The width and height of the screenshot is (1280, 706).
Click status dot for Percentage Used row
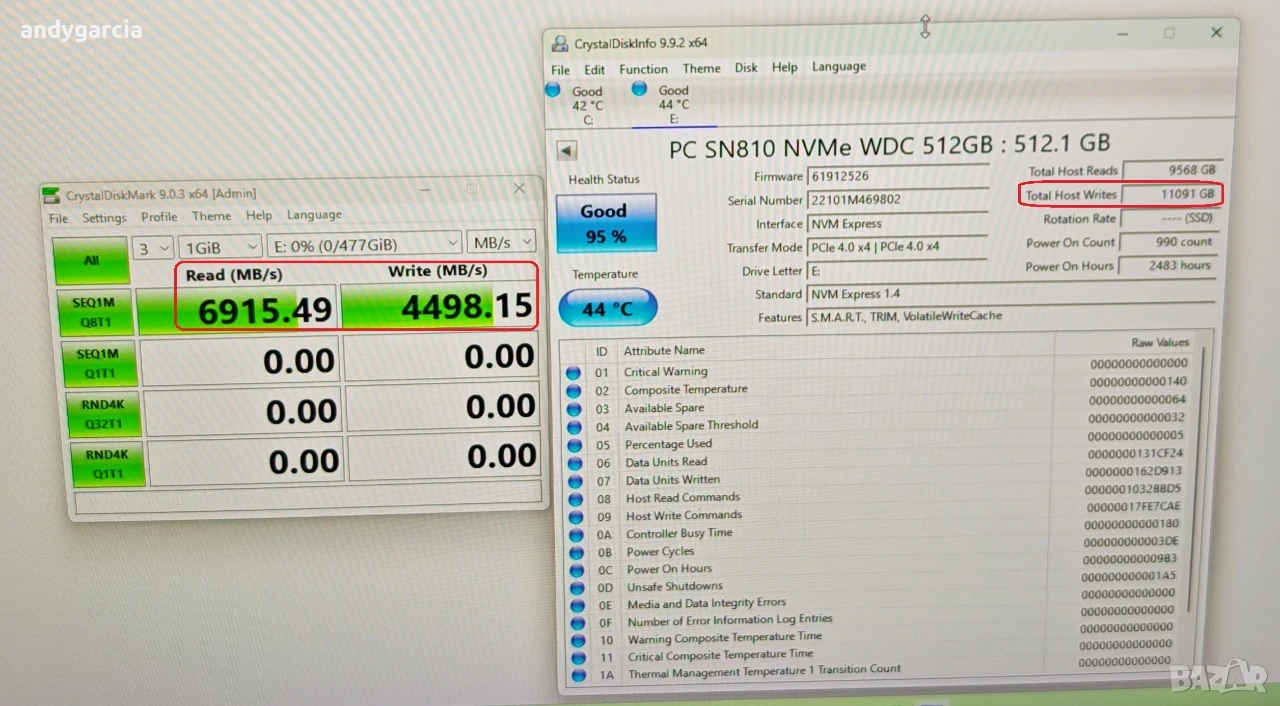pos(574,445)
